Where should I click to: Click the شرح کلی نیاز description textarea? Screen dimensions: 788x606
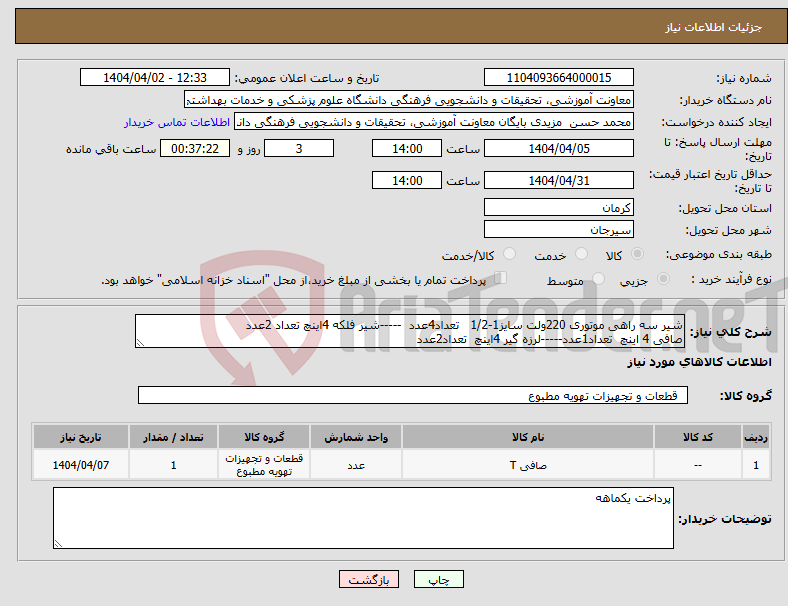410,331
